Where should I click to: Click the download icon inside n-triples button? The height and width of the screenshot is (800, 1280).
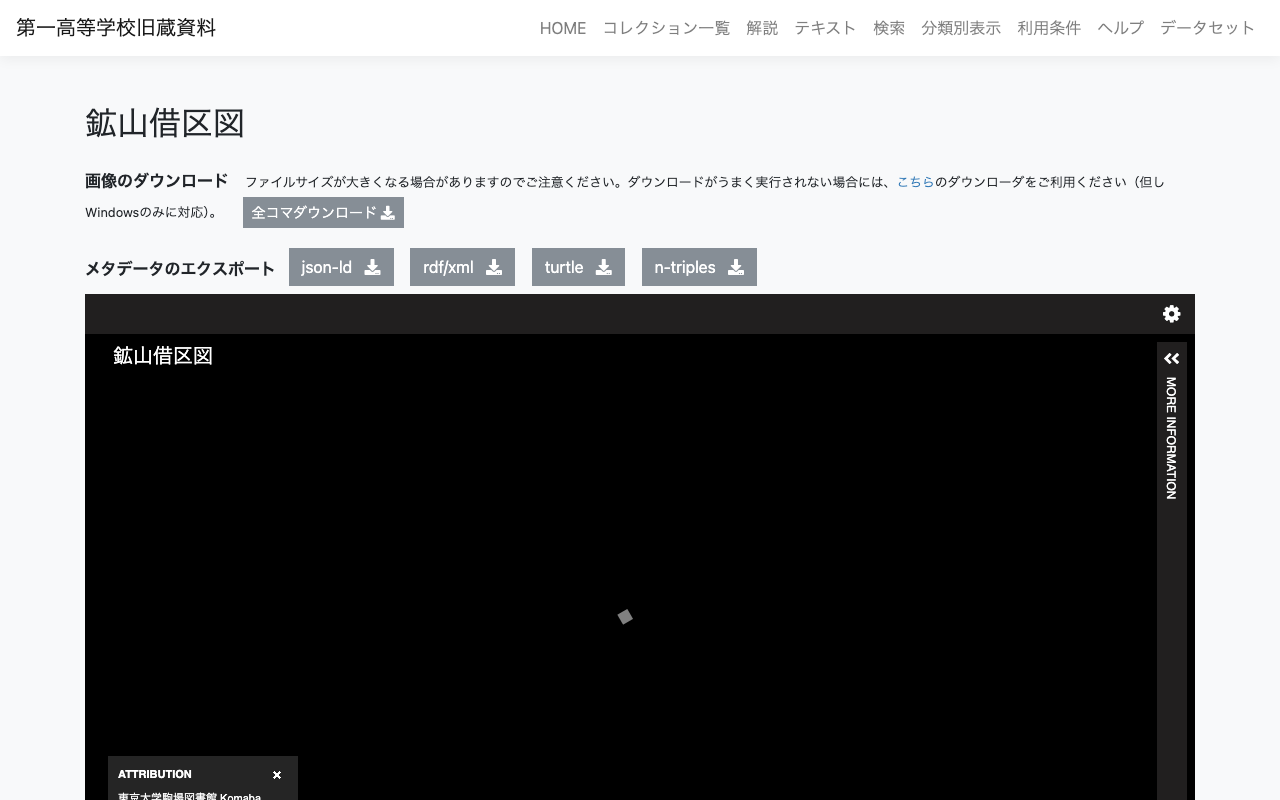click(x=735, y=267)
